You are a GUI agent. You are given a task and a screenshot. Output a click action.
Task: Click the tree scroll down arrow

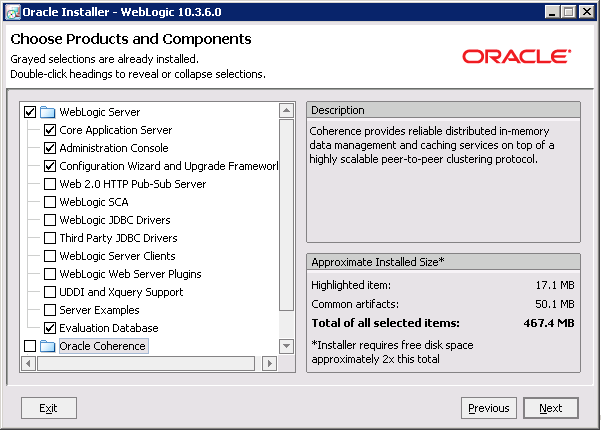tap(286, 346)
